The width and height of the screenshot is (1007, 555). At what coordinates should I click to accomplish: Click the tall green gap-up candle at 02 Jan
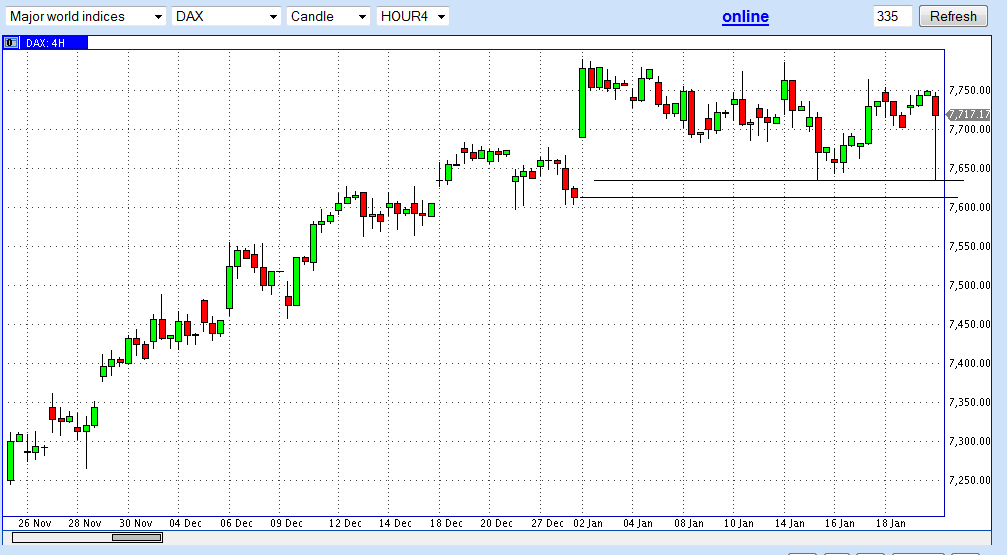pyautogui.click(x=582, y=103)
